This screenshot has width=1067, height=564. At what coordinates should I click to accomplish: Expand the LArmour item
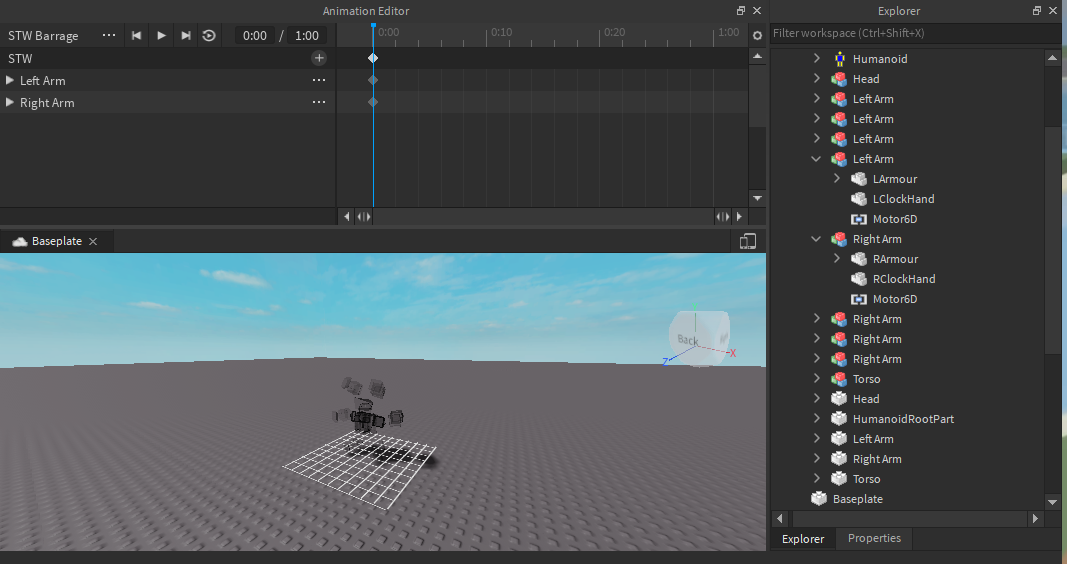click(x=837, y=178)
